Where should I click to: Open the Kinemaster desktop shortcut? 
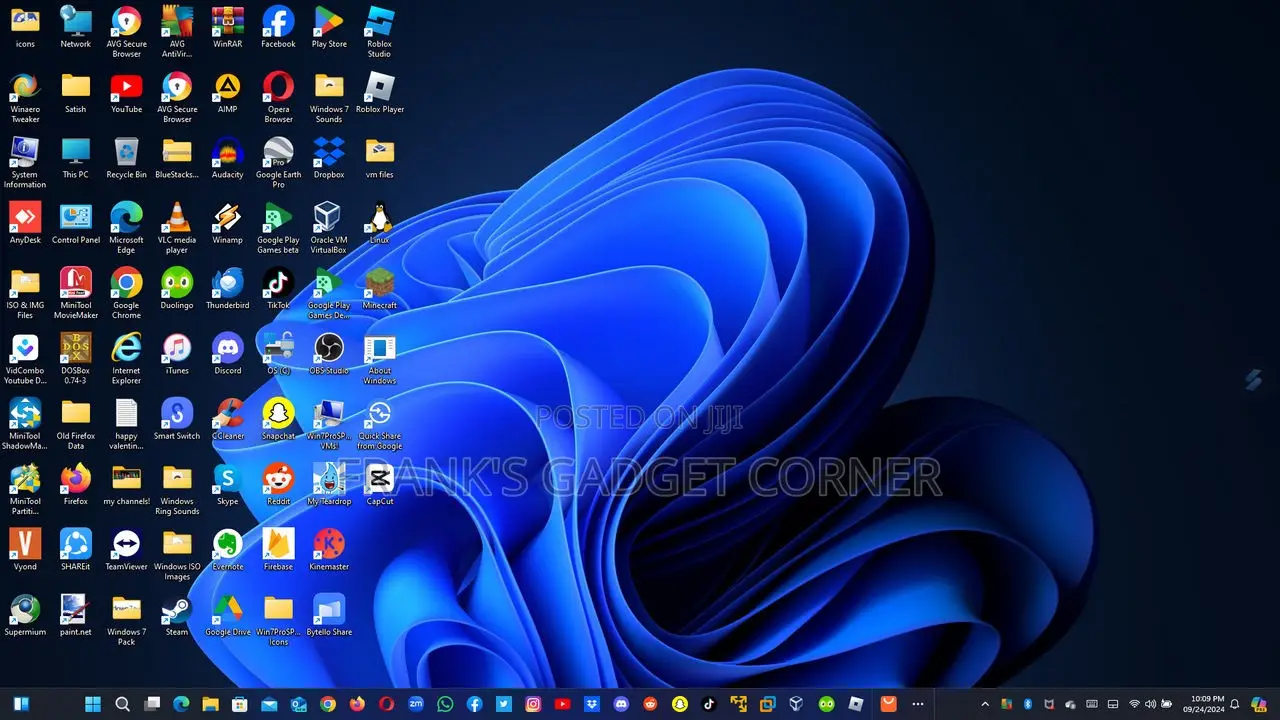[x=329, y=550]
